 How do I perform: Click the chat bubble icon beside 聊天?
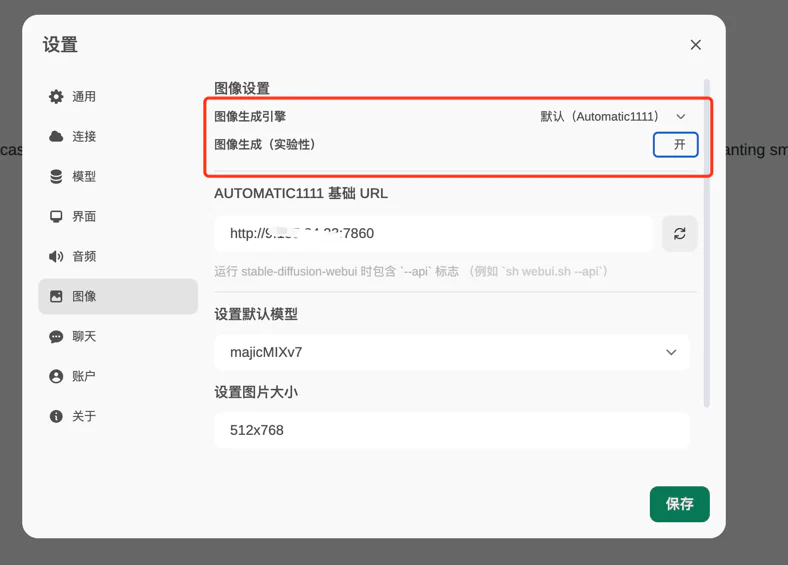(x=56, y=337)
